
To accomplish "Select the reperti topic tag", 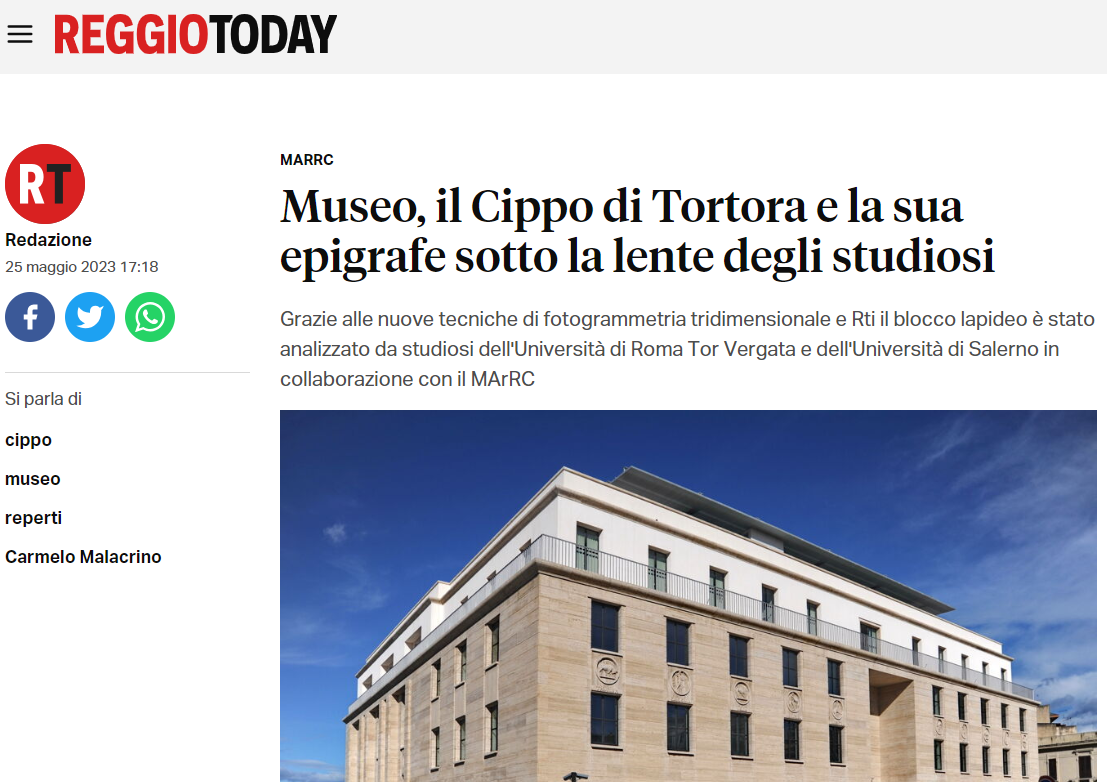I will [33, 518].
